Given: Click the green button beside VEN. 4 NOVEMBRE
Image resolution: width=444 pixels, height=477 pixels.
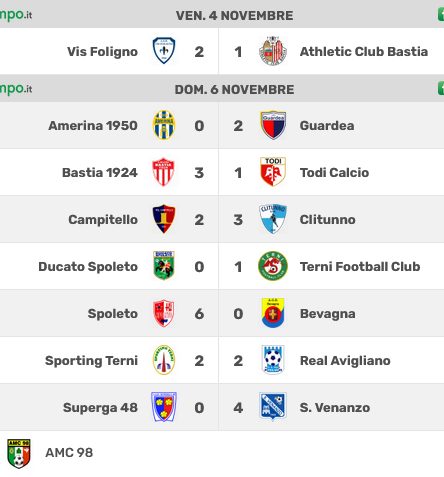Looking at the screenshot, I should tap(441, 15).
